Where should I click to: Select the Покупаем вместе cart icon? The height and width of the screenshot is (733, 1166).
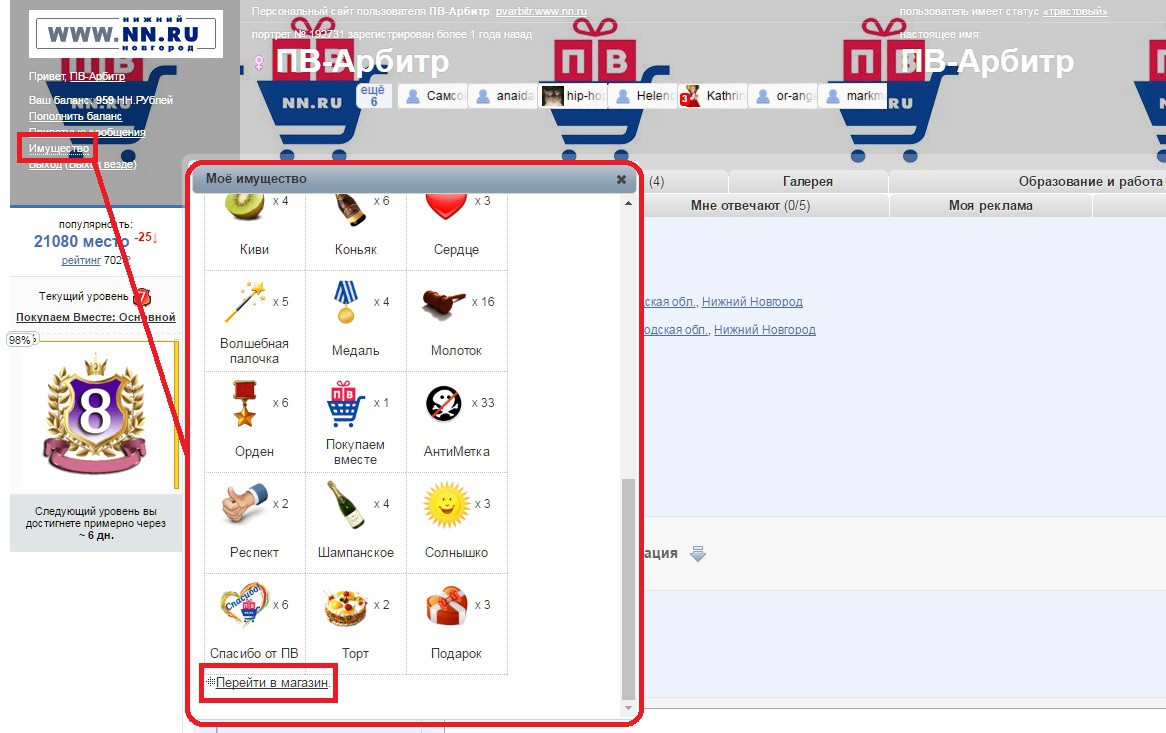click(x=346, y=404)
